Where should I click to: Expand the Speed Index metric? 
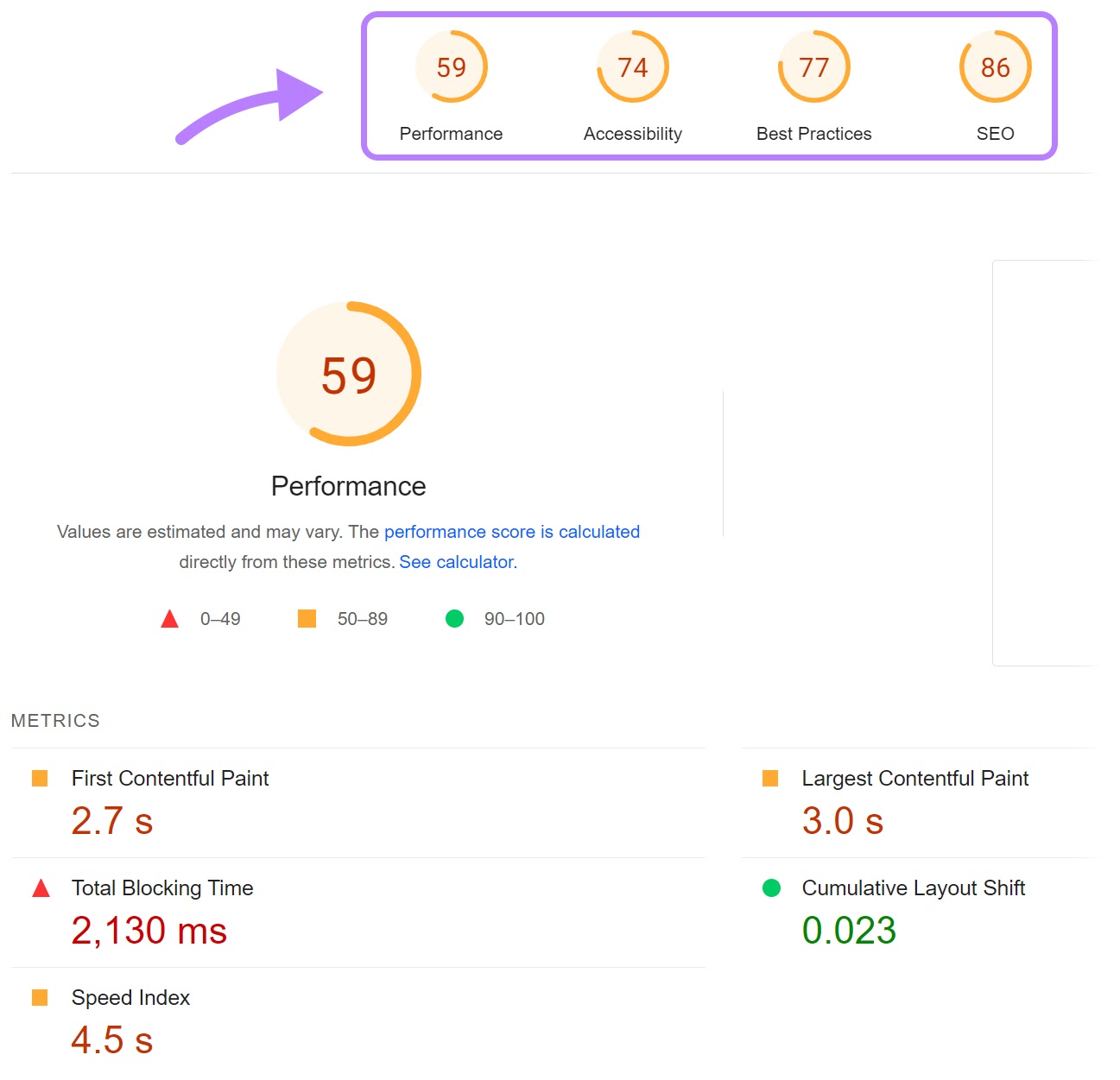130,997
